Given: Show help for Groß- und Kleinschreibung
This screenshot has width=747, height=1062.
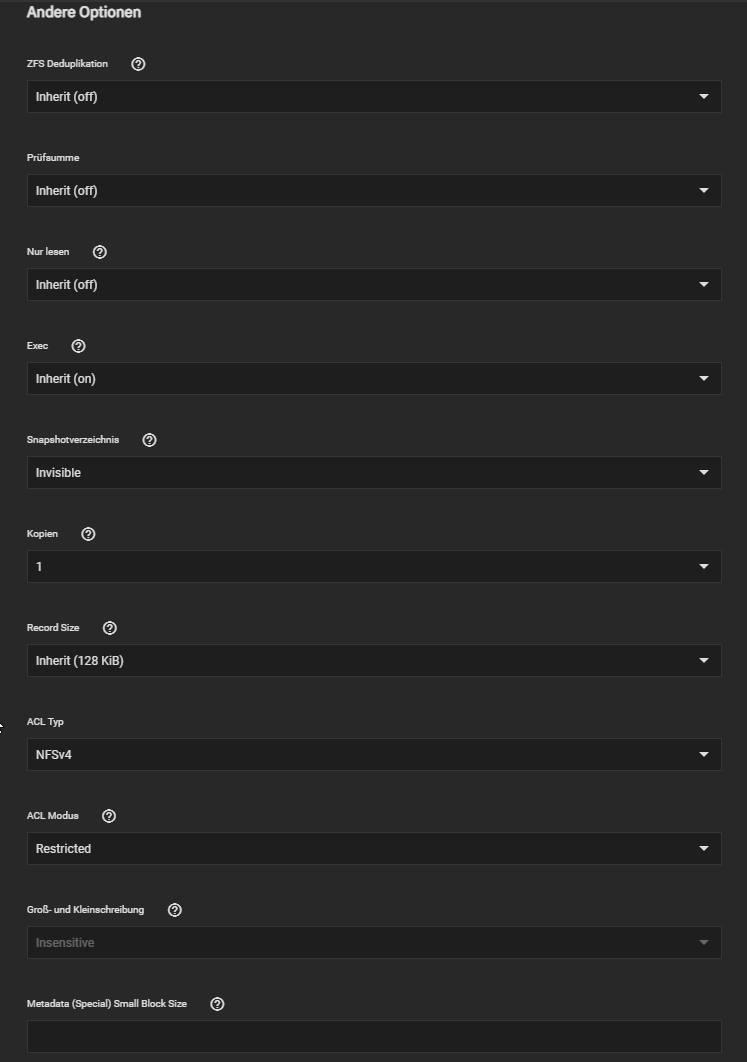Looking at the screenshot, I should pyautogui.click(x=175, y=910).
